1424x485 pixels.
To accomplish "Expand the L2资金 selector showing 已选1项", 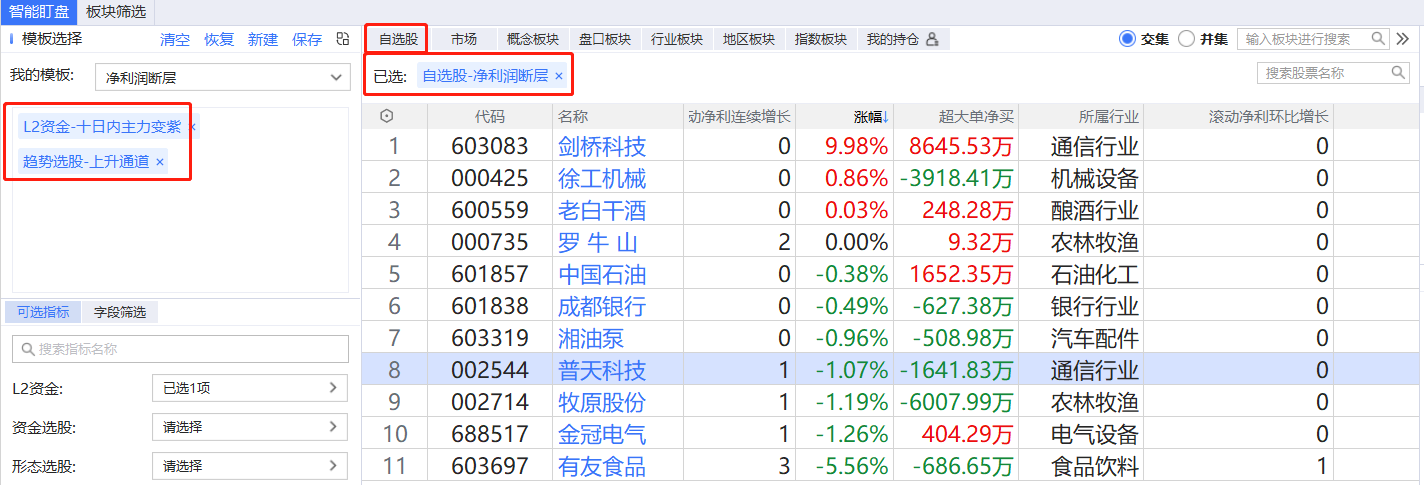I will point(250,388).
